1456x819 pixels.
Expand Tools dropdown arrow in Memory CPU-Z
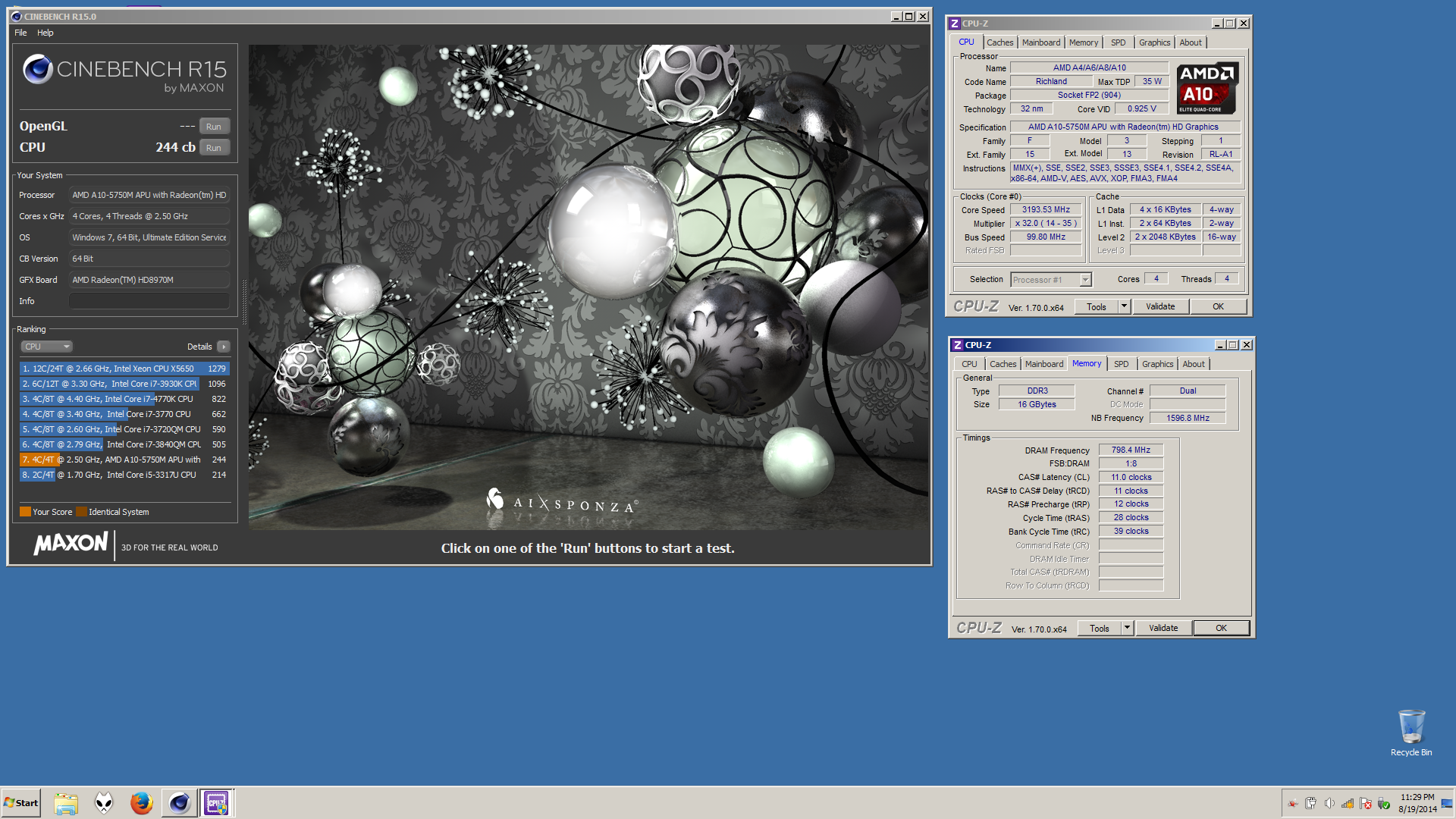[x=1128, y=628]
